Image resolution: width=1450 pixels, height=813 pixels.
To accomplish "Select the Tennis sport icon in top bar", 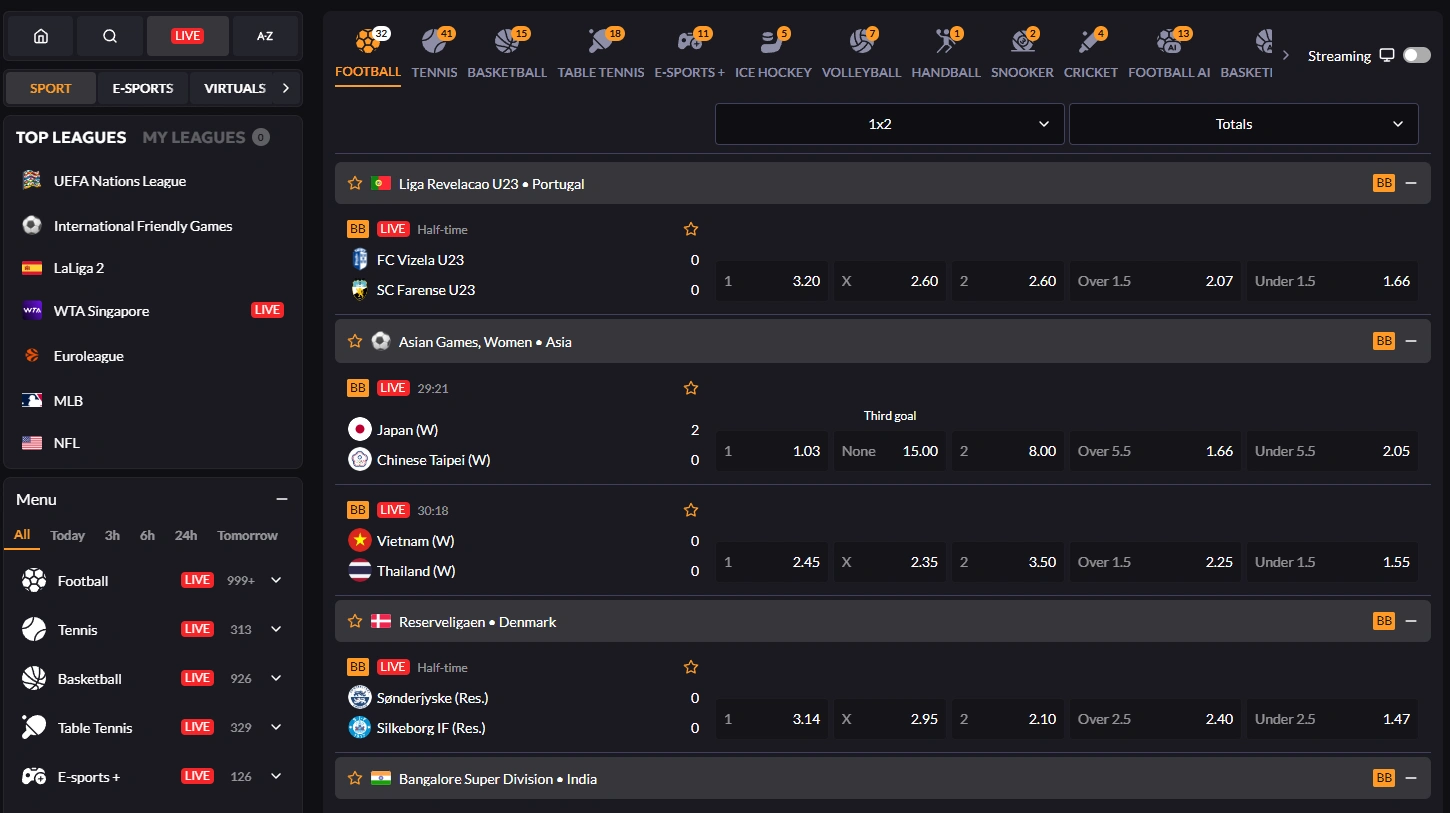I will (x=434, y=41).
